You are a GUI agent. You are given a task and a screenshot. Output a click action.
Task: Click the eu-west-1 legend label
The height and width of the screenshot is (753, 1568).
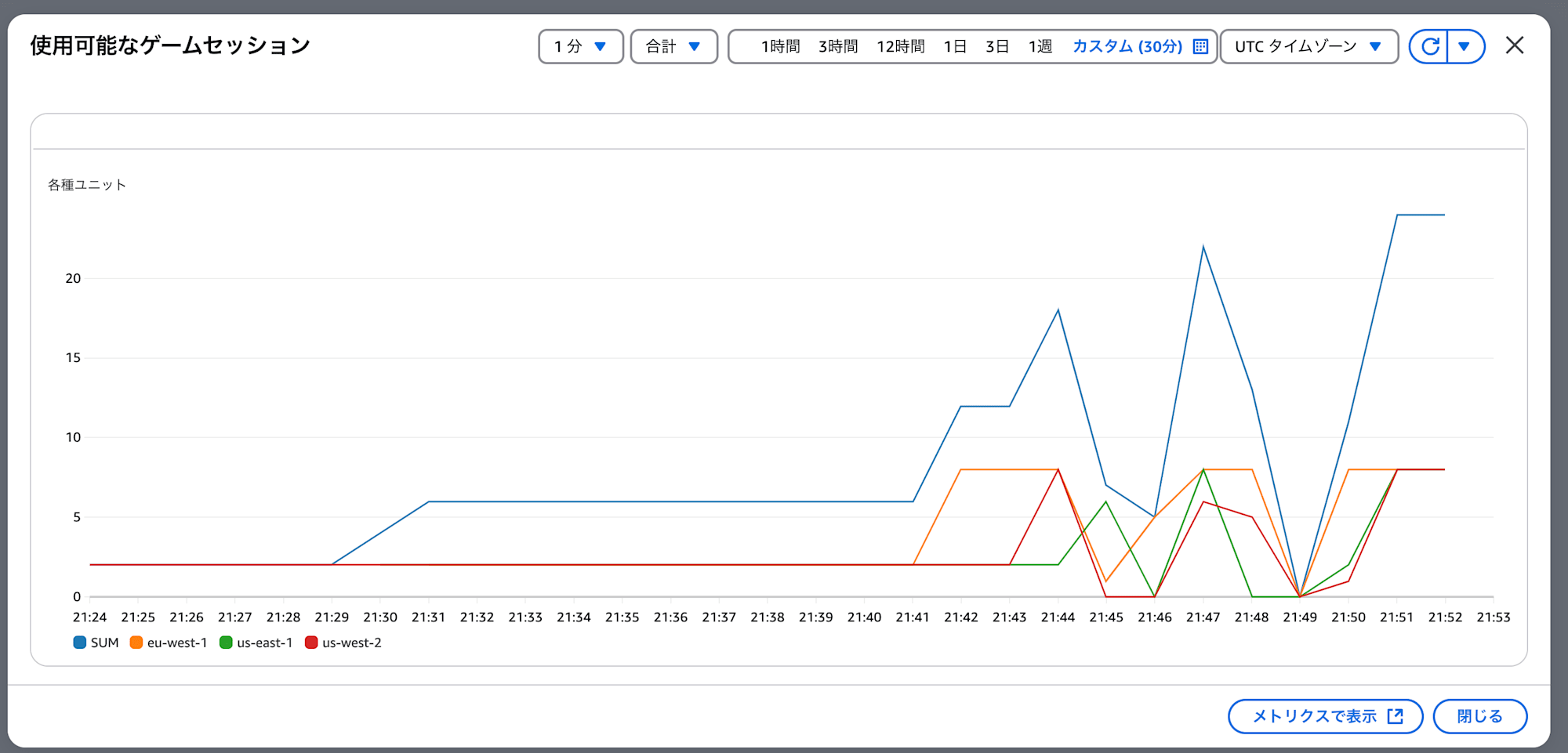(x=177, y=643)
